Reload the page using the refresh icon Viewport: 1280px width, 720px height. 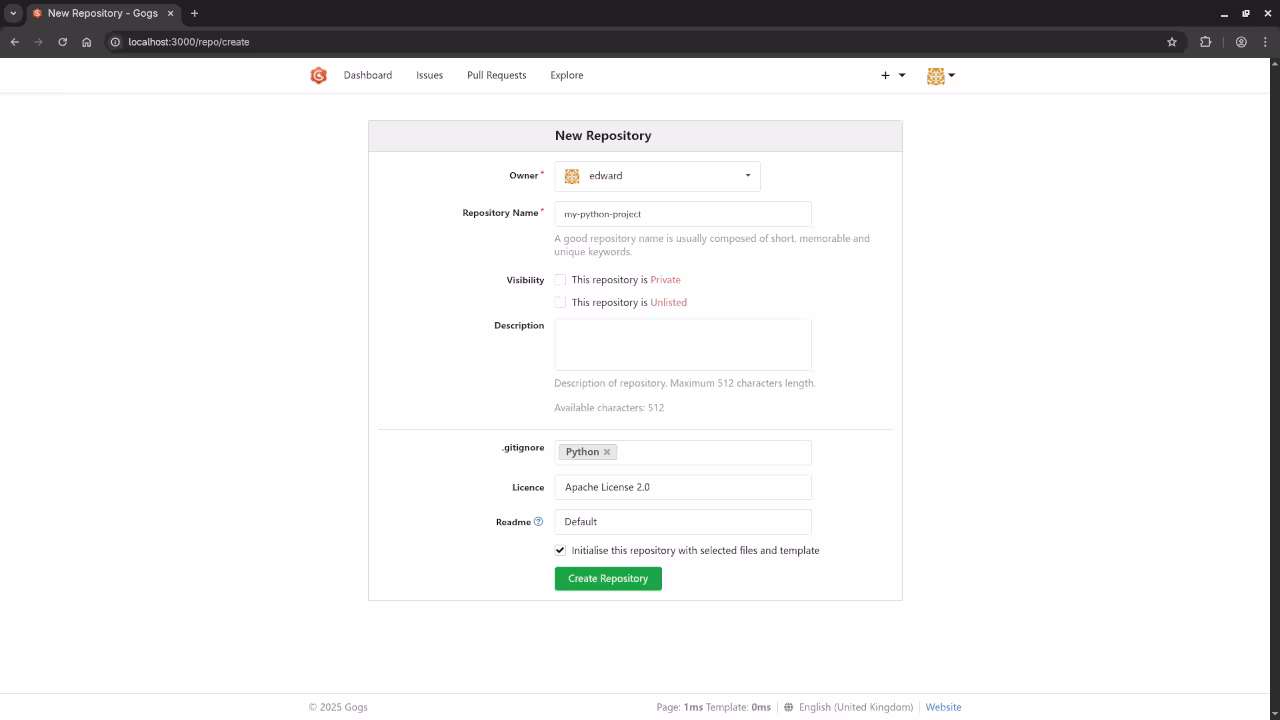(x=62, y=42)
